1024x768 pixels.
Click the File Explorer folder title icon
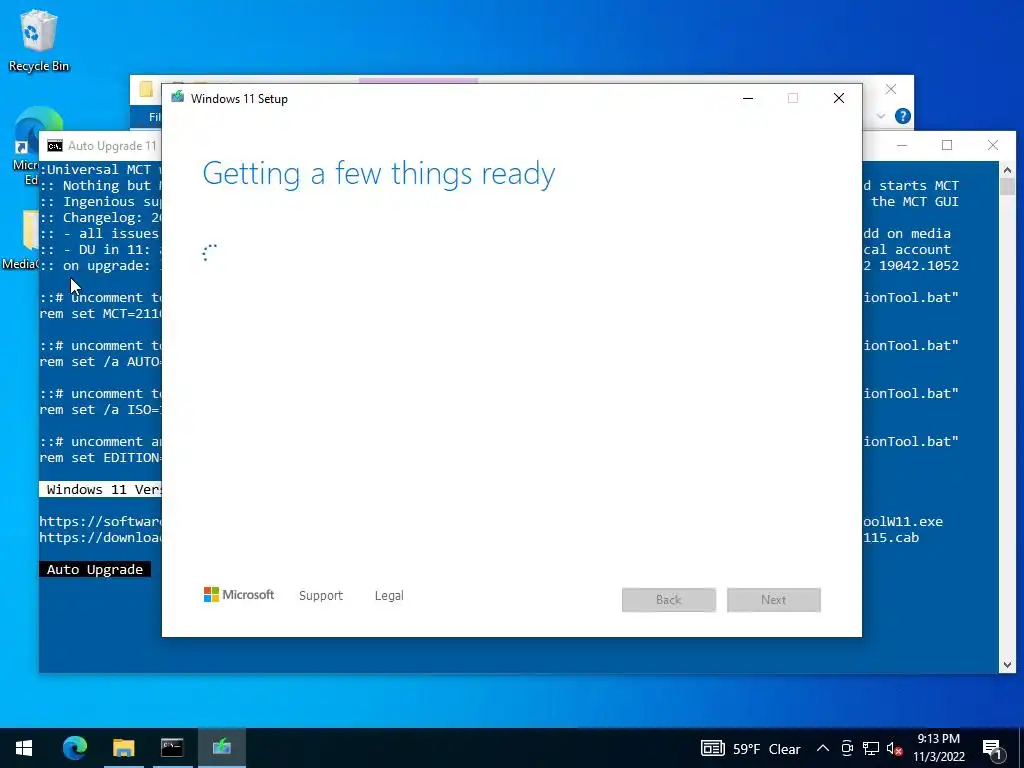click(146, 89)
